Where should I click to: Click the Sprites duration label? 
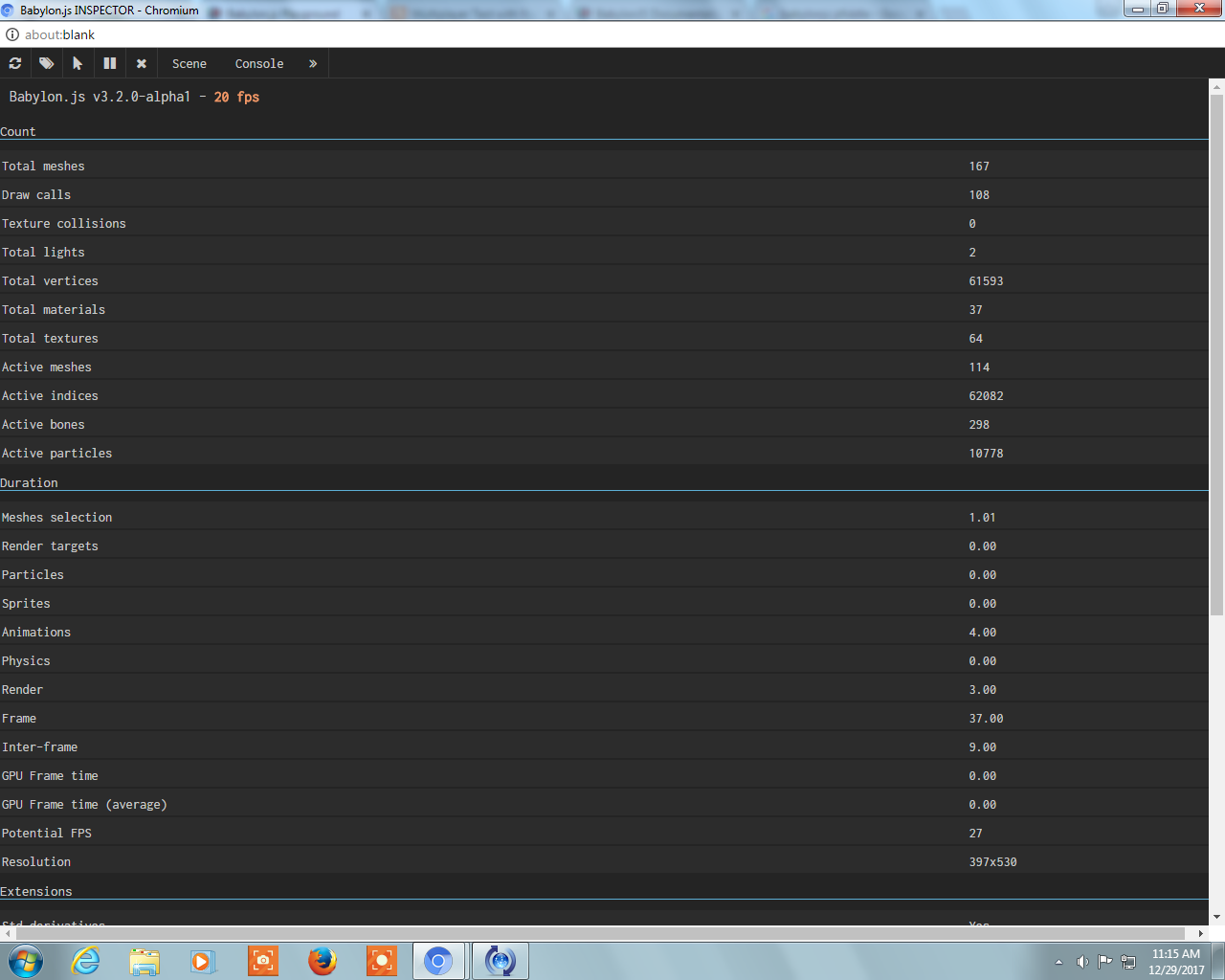[26, 604]
